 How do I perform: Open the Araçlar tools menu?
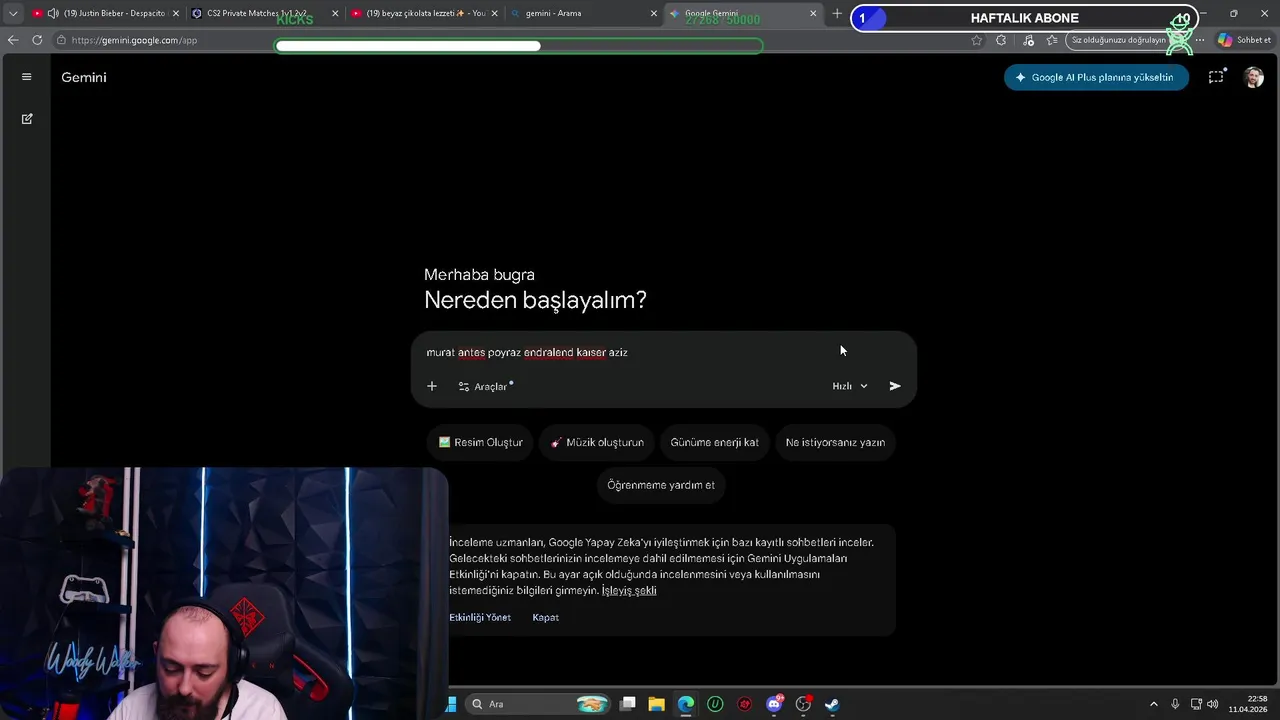point(486,386)
